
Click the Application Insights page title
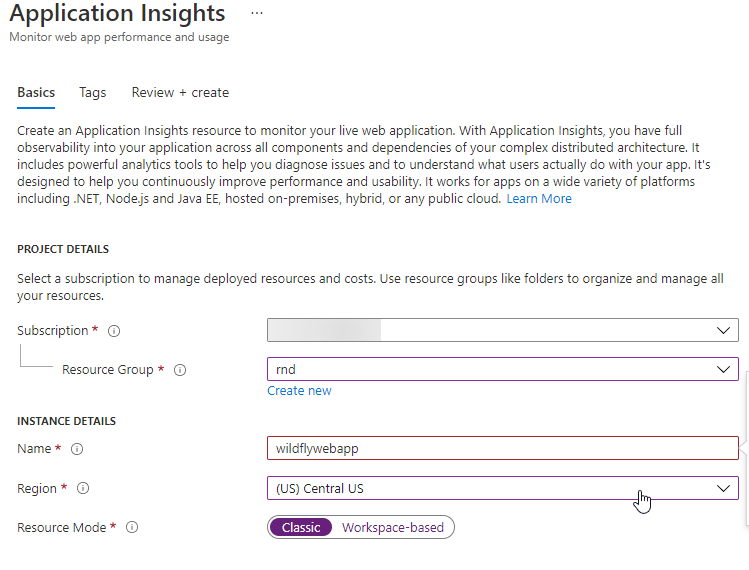pyautogui.click(x=117, y=13)
